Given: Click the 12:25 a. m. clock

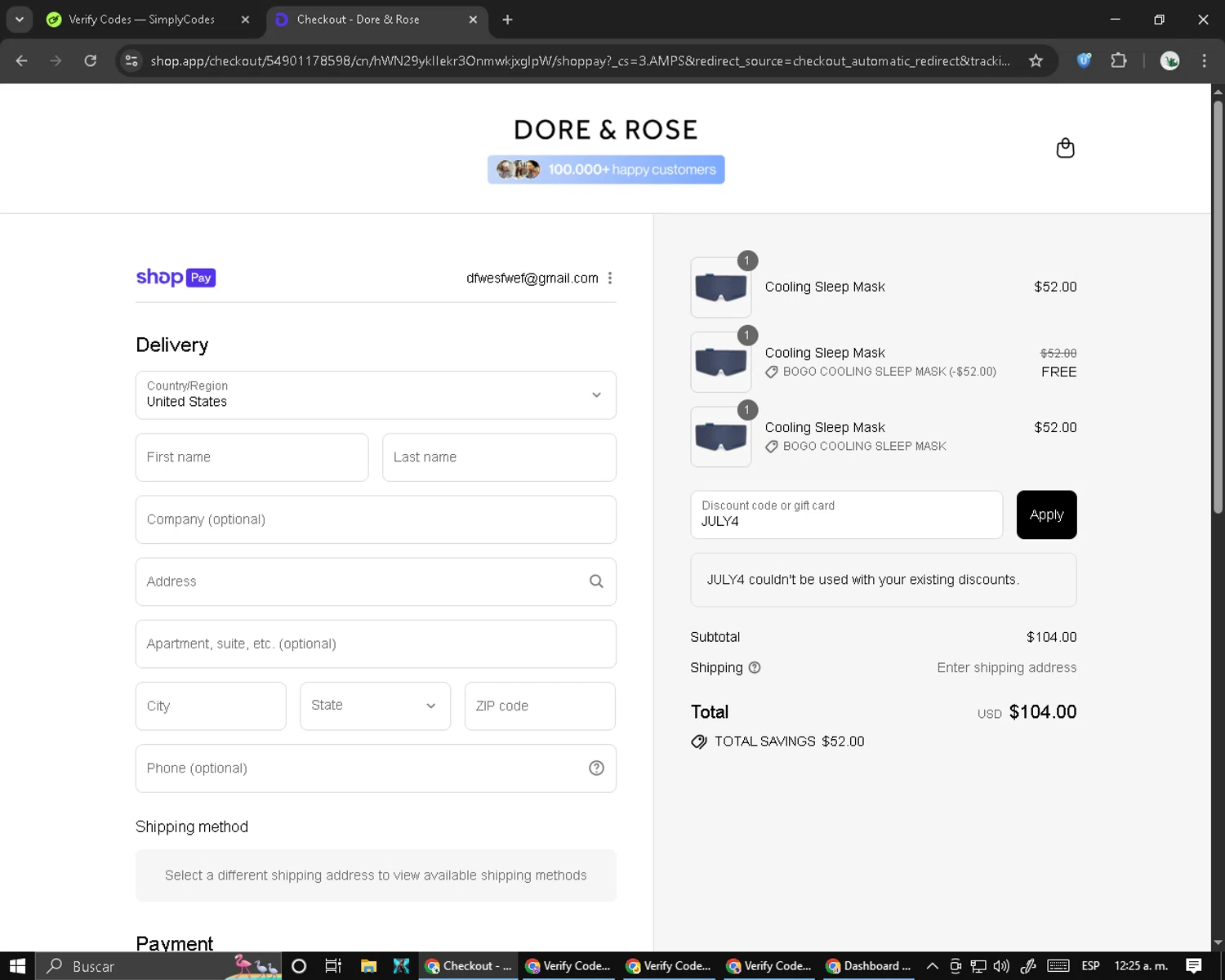Looking at the screenshot, I should click(1141, 966).
